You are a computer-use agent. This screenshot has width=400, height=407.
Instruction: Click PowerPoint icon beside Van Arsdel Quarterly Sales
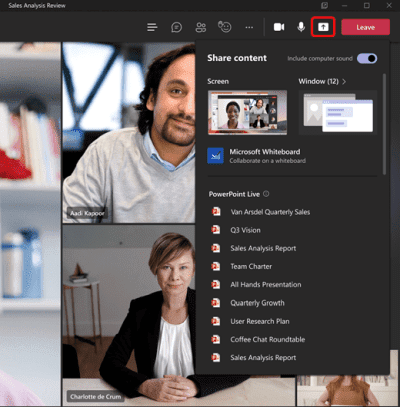point(216,212)
